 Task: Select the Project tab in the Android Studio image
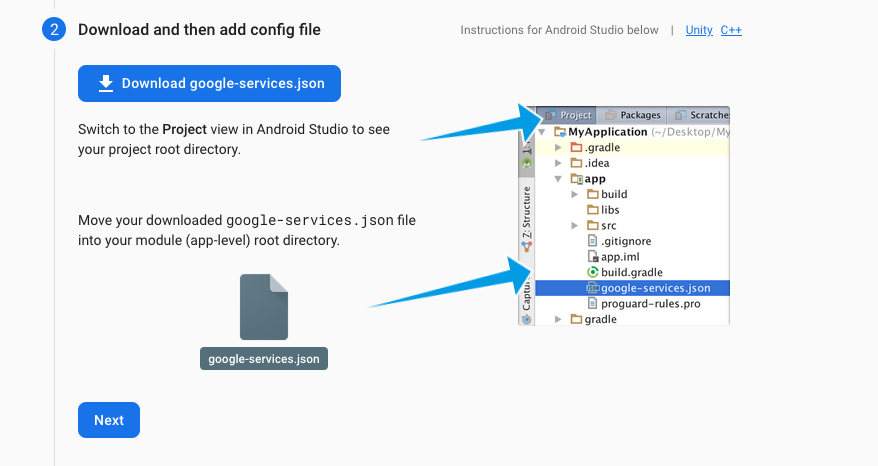568,115
